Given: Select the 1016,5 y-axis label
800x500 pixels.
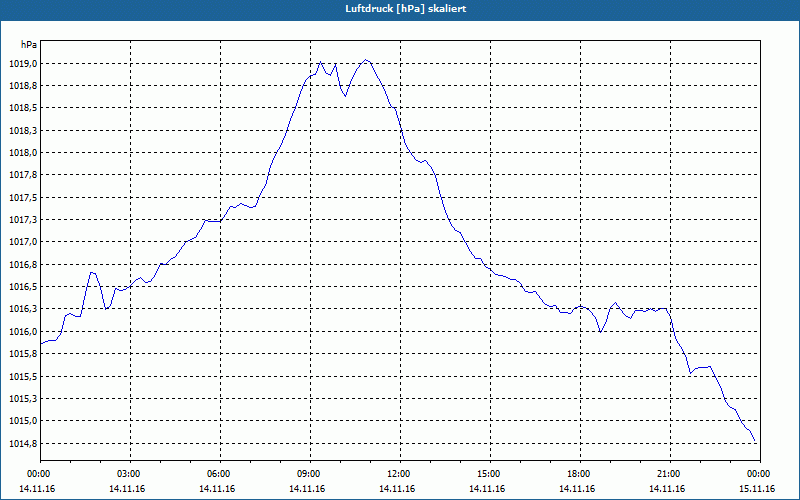Looking at the screenshot, I should click(x=23, y=287).
